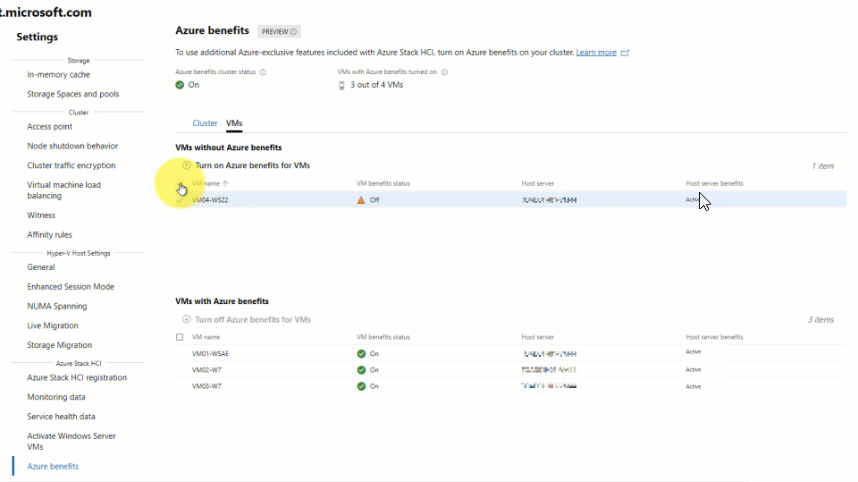Open Service health data settings
Image resolution: width=858 pixels, height=482 pixels.
click(61, 417)
